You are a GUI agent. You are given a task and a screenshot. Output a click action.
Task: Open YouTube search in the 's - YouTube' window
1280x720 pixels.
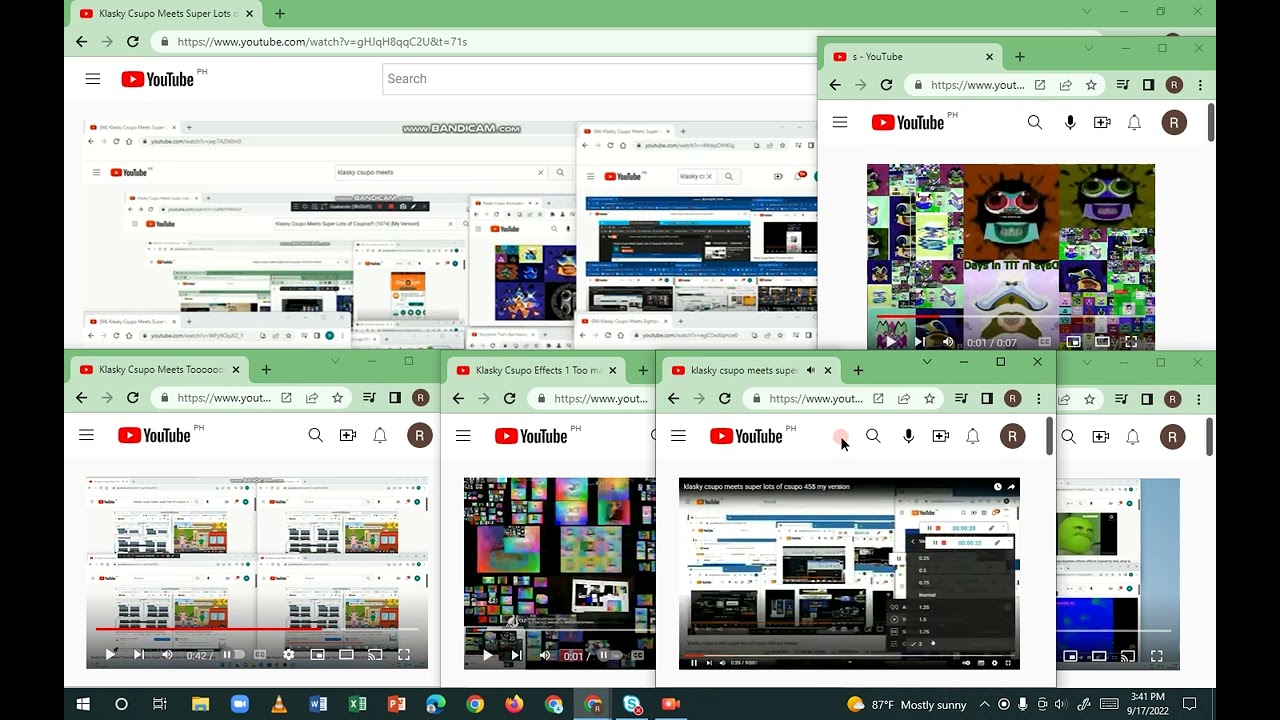point(1035,122)
